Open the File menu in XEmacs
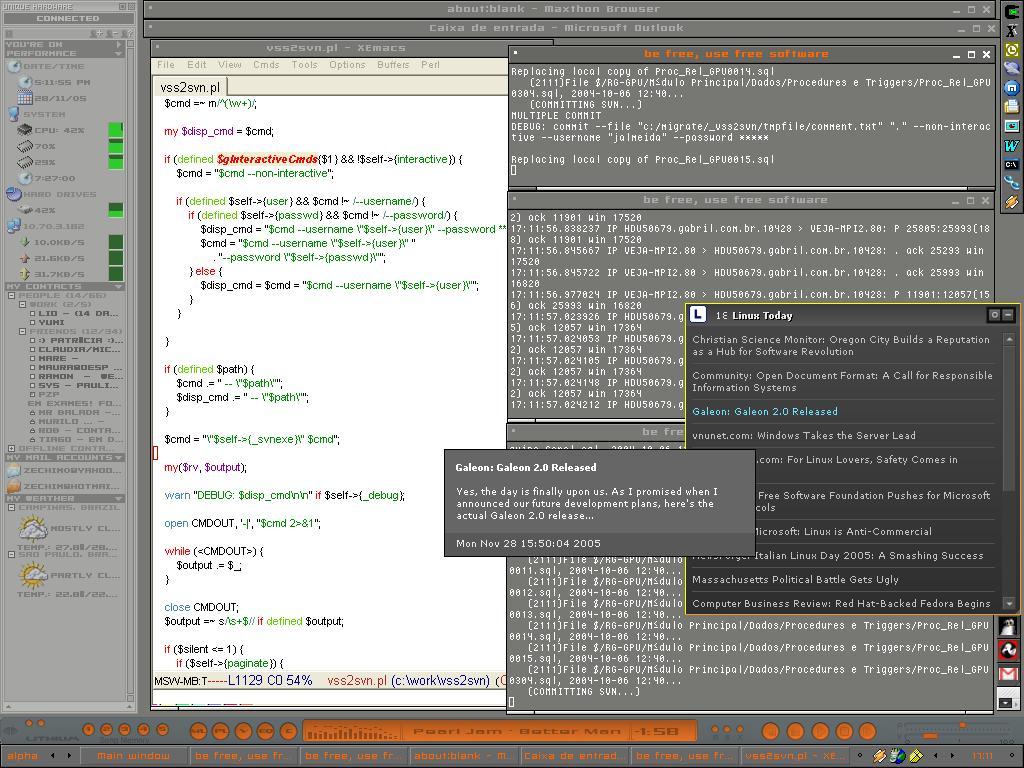 (x=166, y=65)
